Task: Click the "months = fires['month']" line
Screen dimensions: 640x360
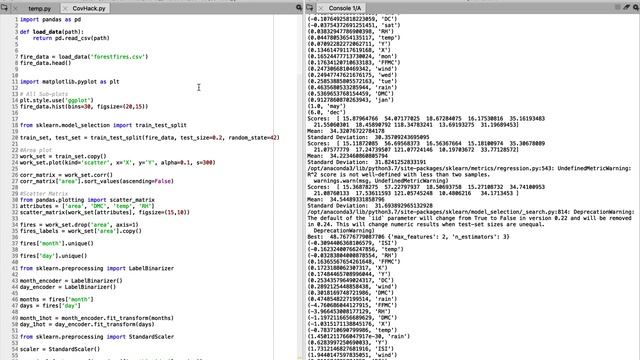Action: pyautogui.click(x=57, y=299)
